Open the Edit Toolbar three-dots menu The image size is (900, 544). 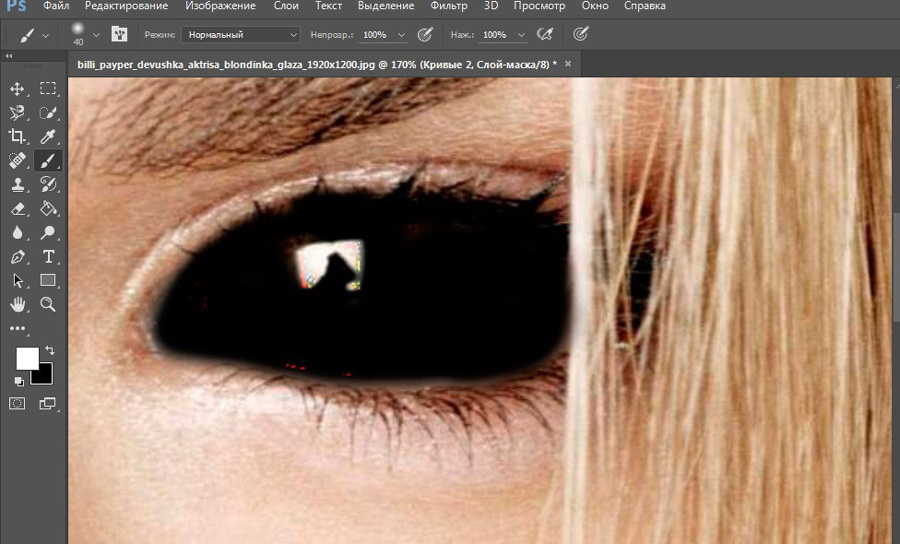click(17, 329)
